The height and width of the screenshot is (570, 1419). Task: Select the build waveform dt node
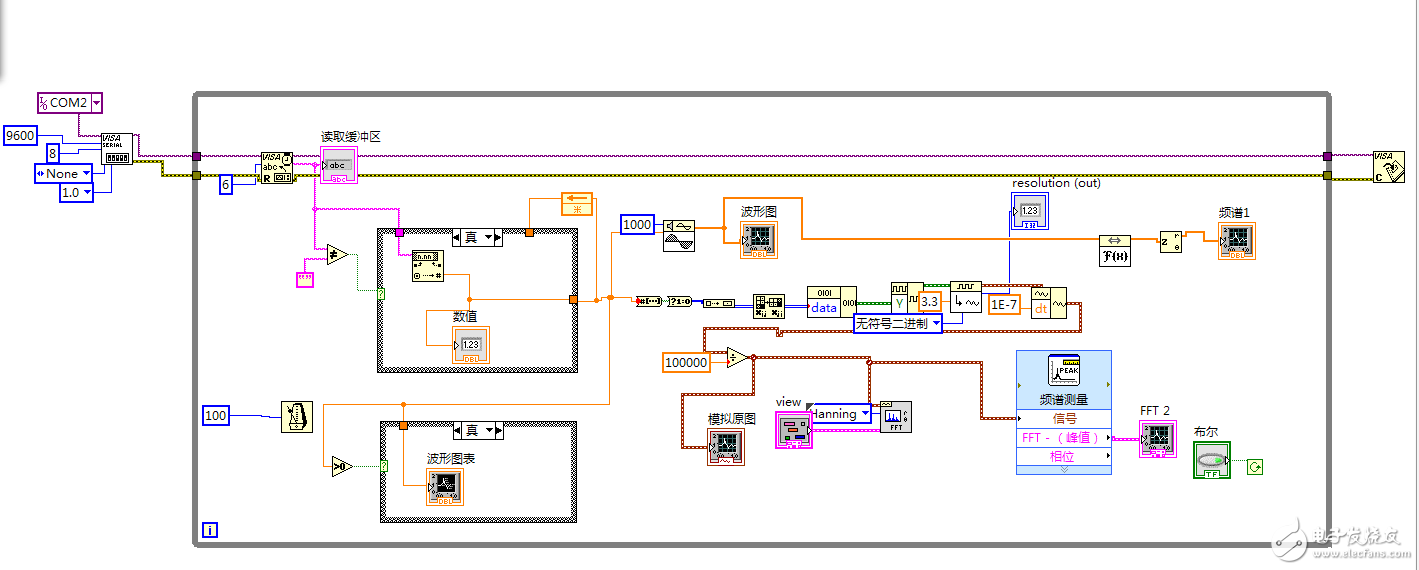click(x=1048, y=303)
